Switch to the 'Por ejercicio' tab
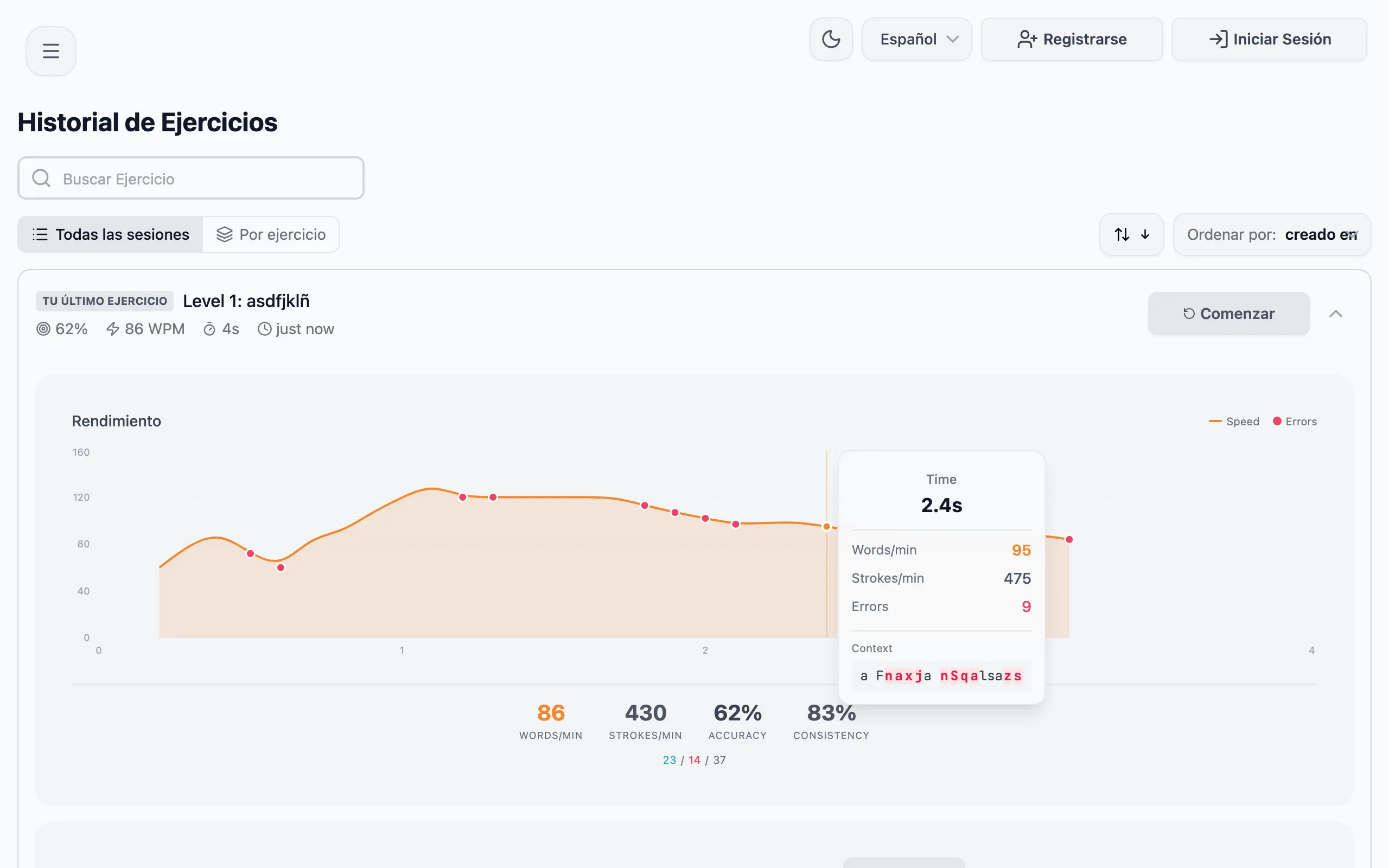1389x868 pixels. (271, 234)
